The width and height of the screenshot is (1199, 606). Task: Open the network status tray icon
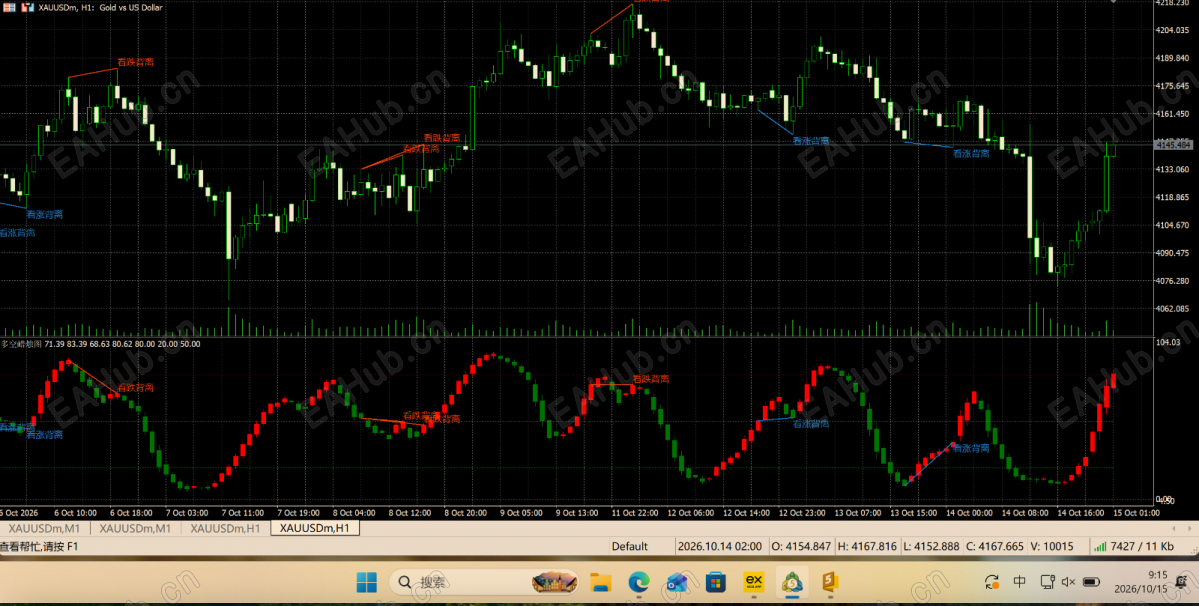(x=1045, y=582)
